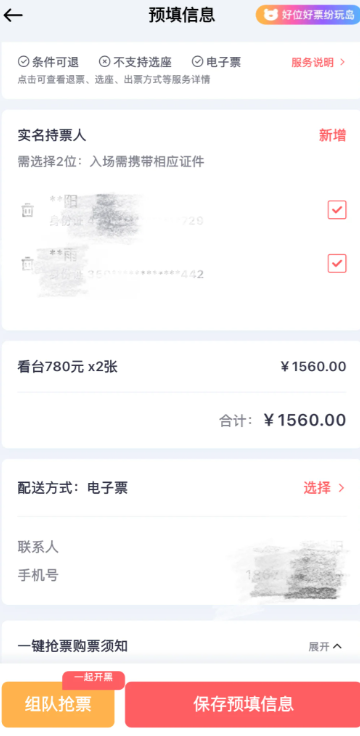
Task: Delete the first ticket holder via trash icon
Action: (x=28, y=210)
